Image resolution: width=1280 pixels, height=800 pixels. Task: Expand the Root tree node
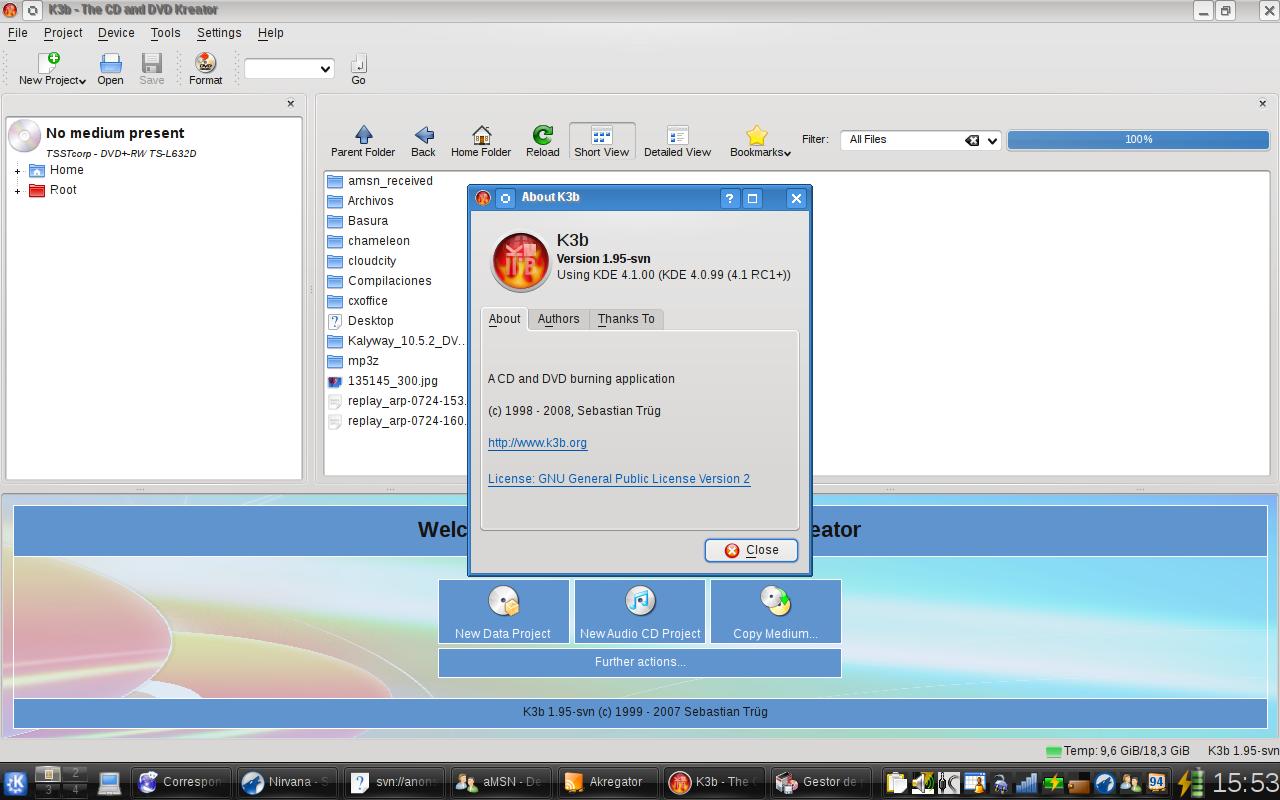pos(17,191)
